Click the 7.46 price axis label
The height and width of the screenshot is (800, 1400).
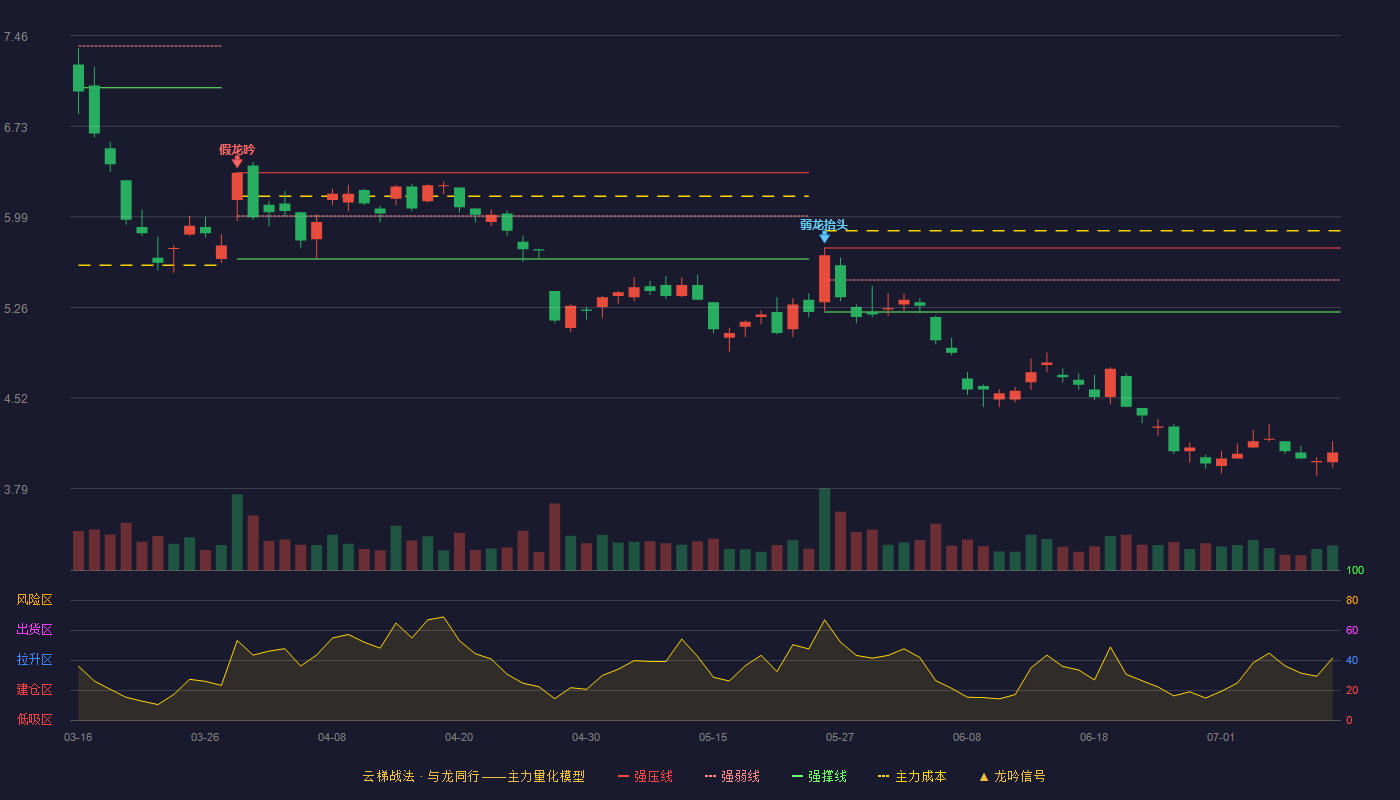[15, 37]
